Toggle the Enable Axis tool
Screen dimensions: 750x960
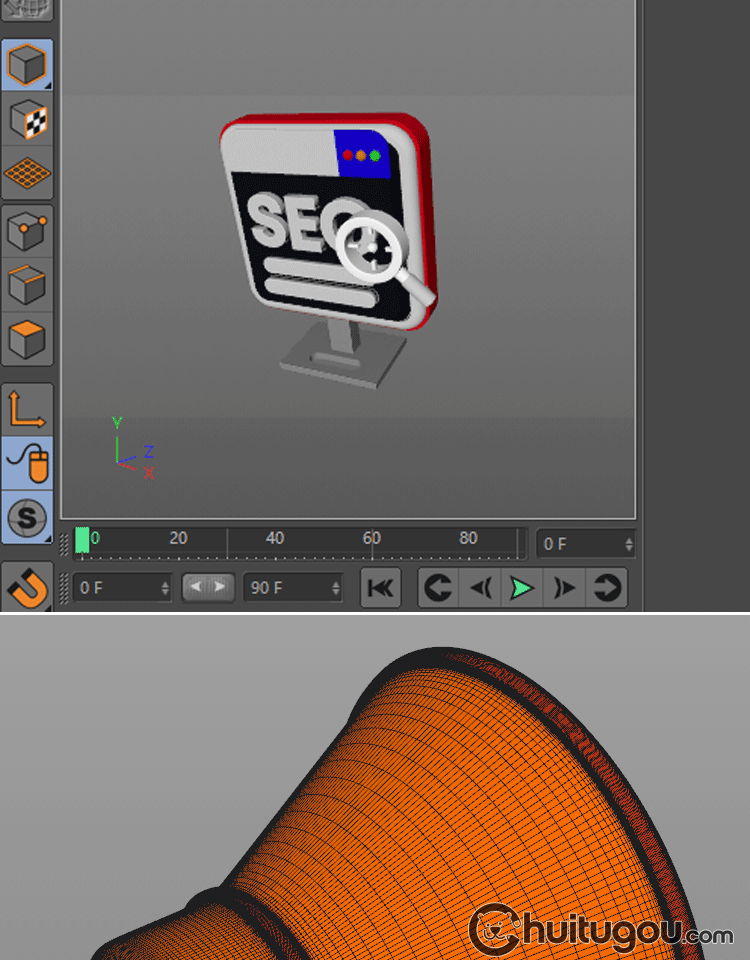pos(27,410)
